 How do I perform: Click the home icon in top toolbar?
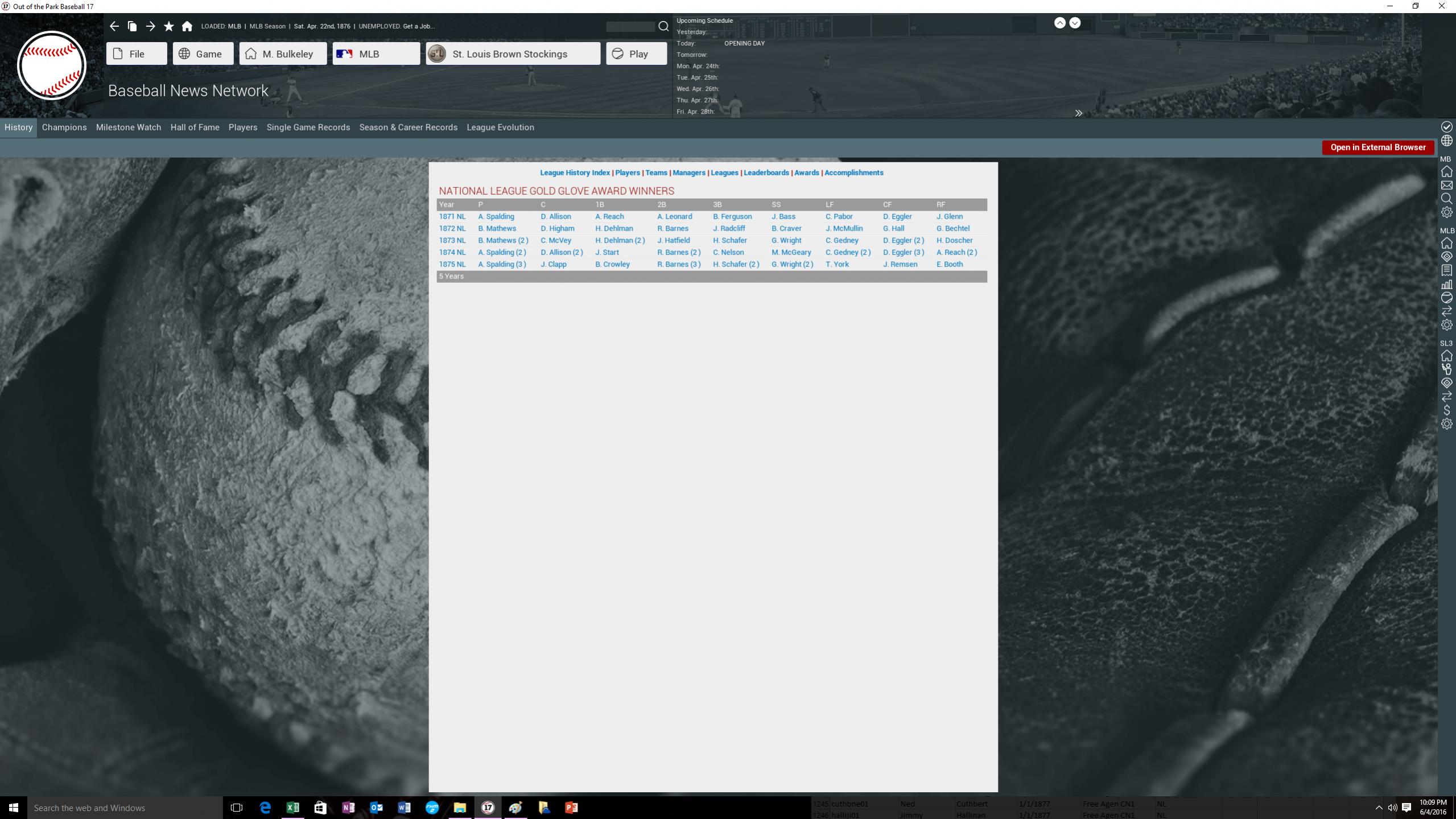point(187,26)
